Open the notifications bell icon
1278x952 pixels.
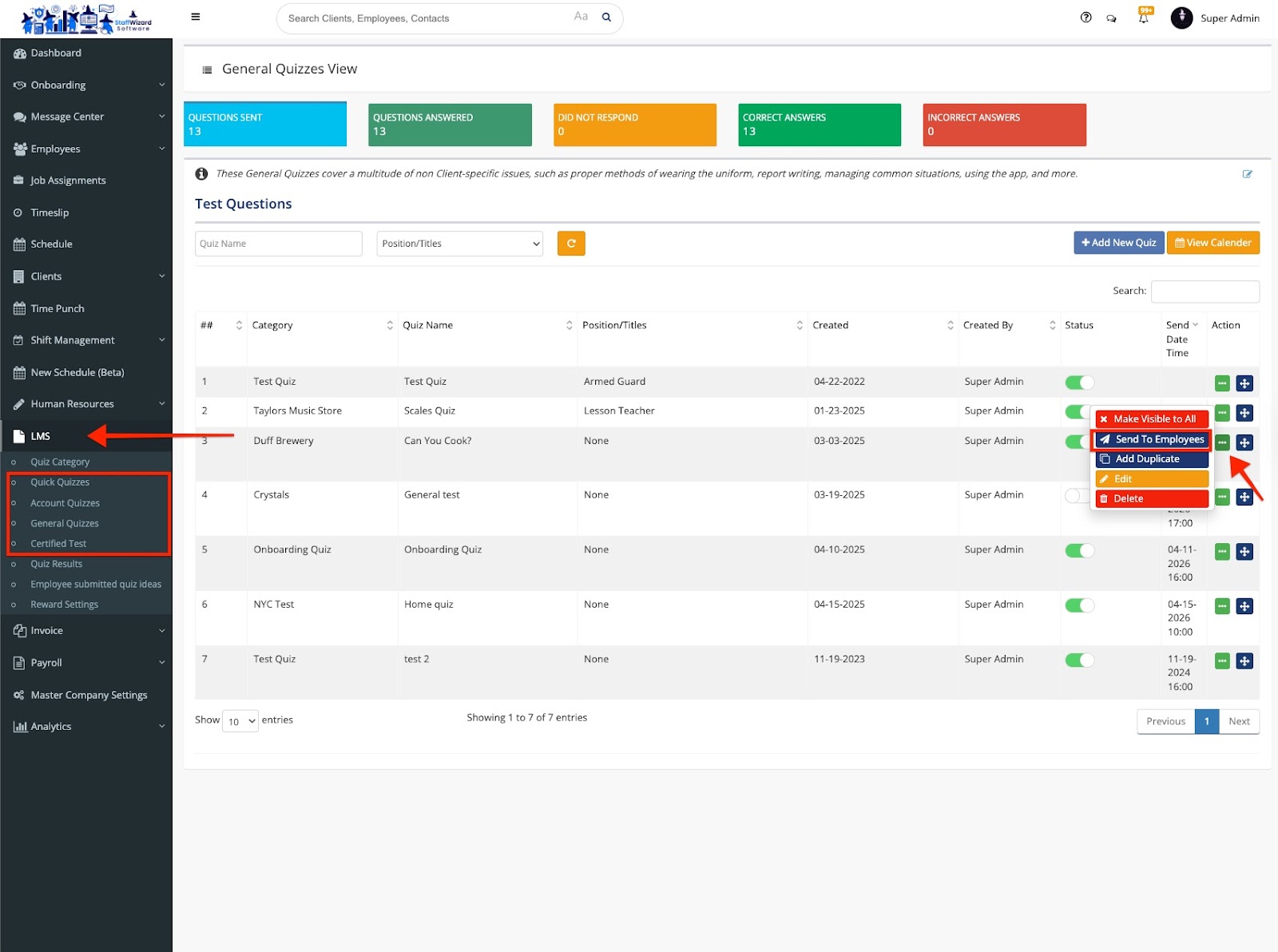click(x=1143, y=18)
